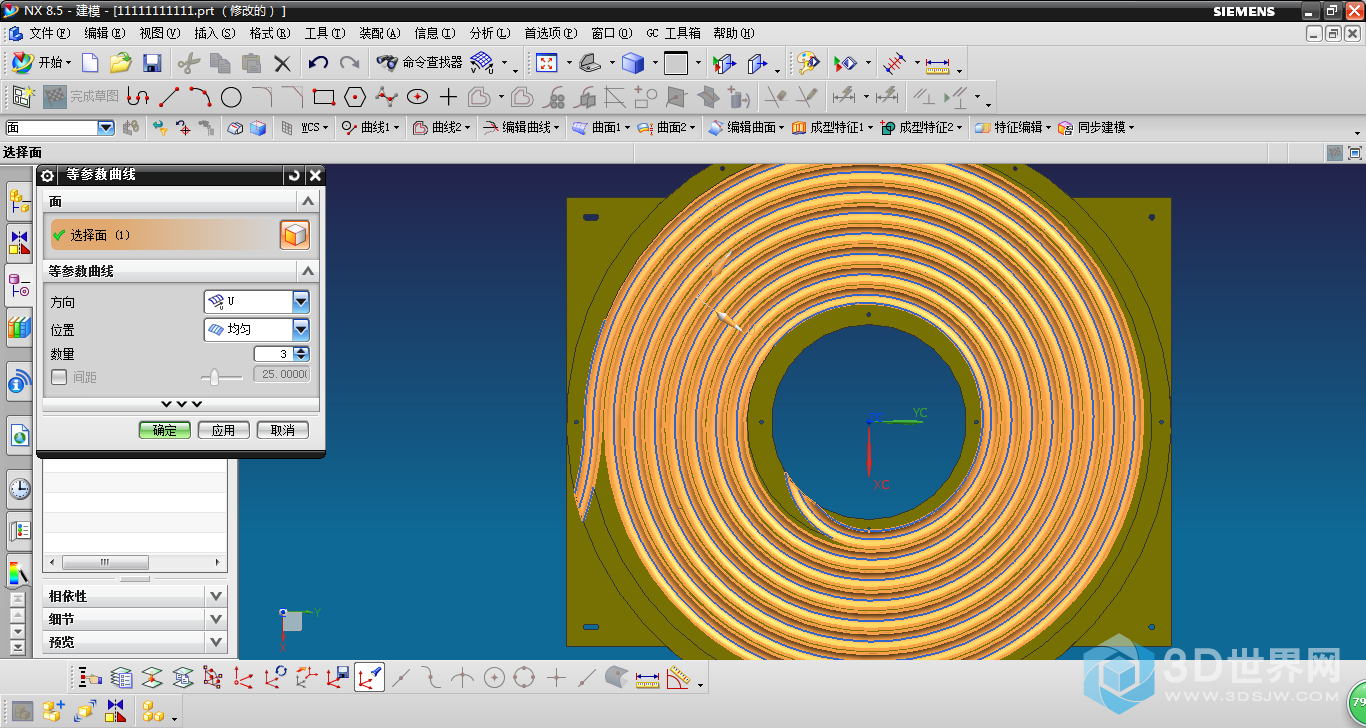
Task: Open the Part Navigator sidebar icon
Action: point(19,287)
